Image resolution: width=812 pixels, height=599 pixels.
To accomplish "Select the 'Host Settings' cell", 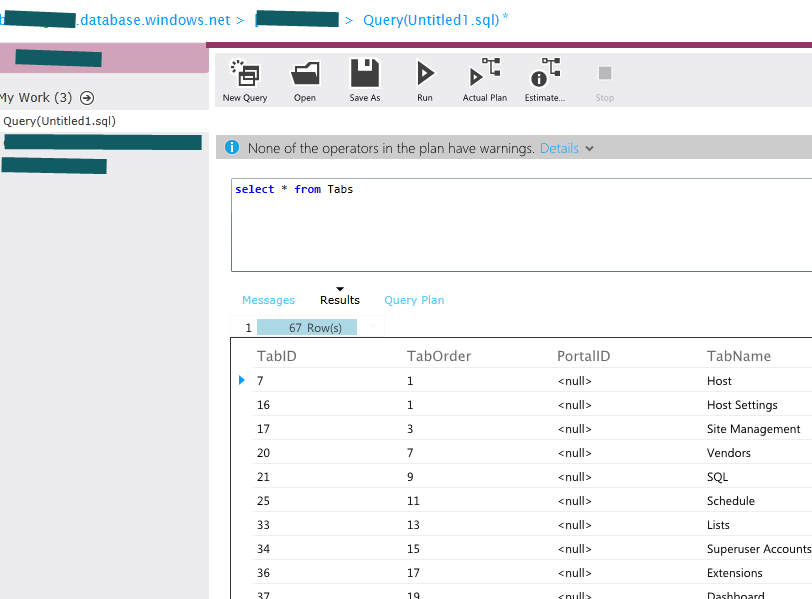I will (742, 405).
